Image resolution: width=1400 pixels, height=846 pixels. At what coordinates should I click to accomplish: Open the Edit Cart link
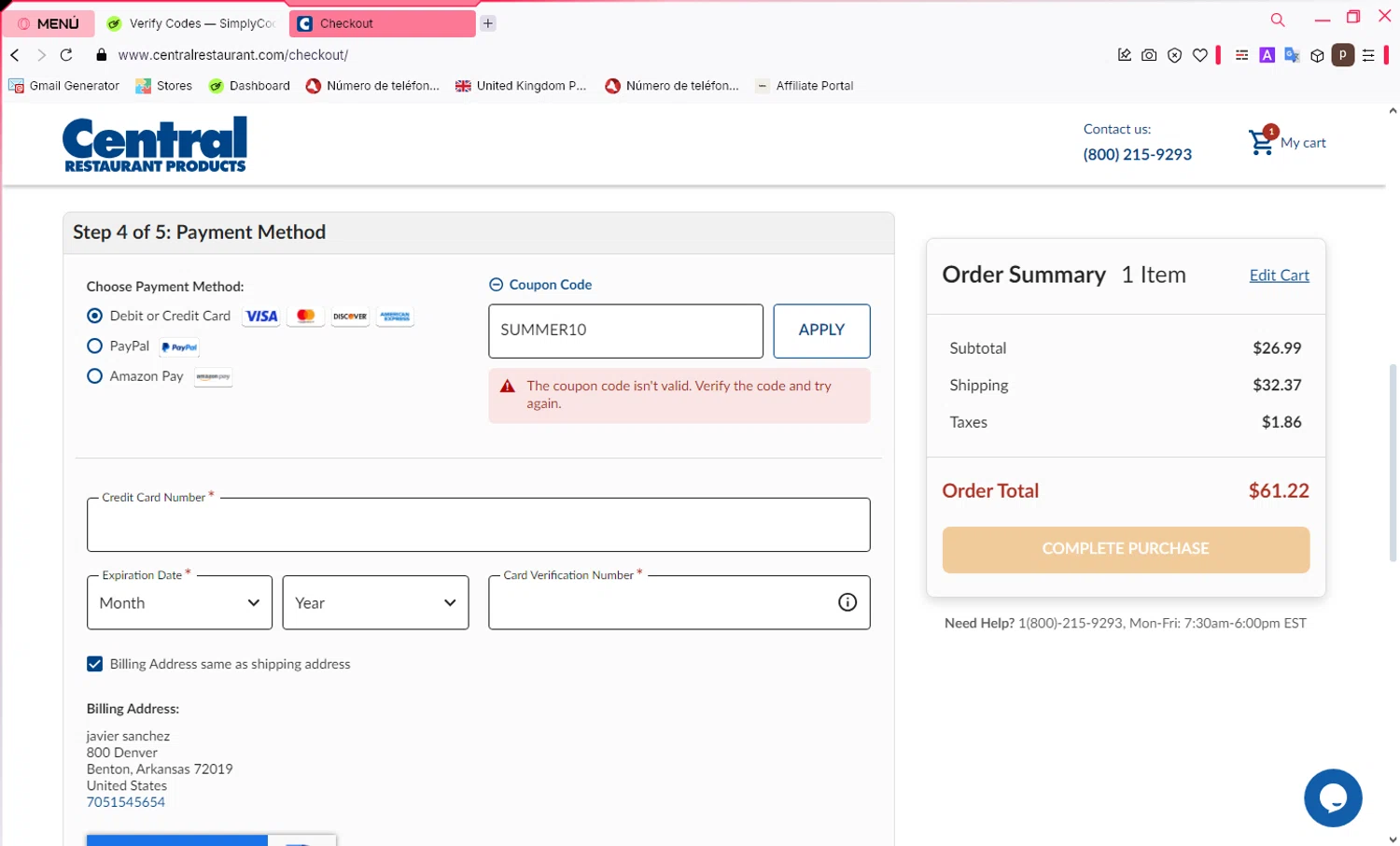pos(1279,275)
